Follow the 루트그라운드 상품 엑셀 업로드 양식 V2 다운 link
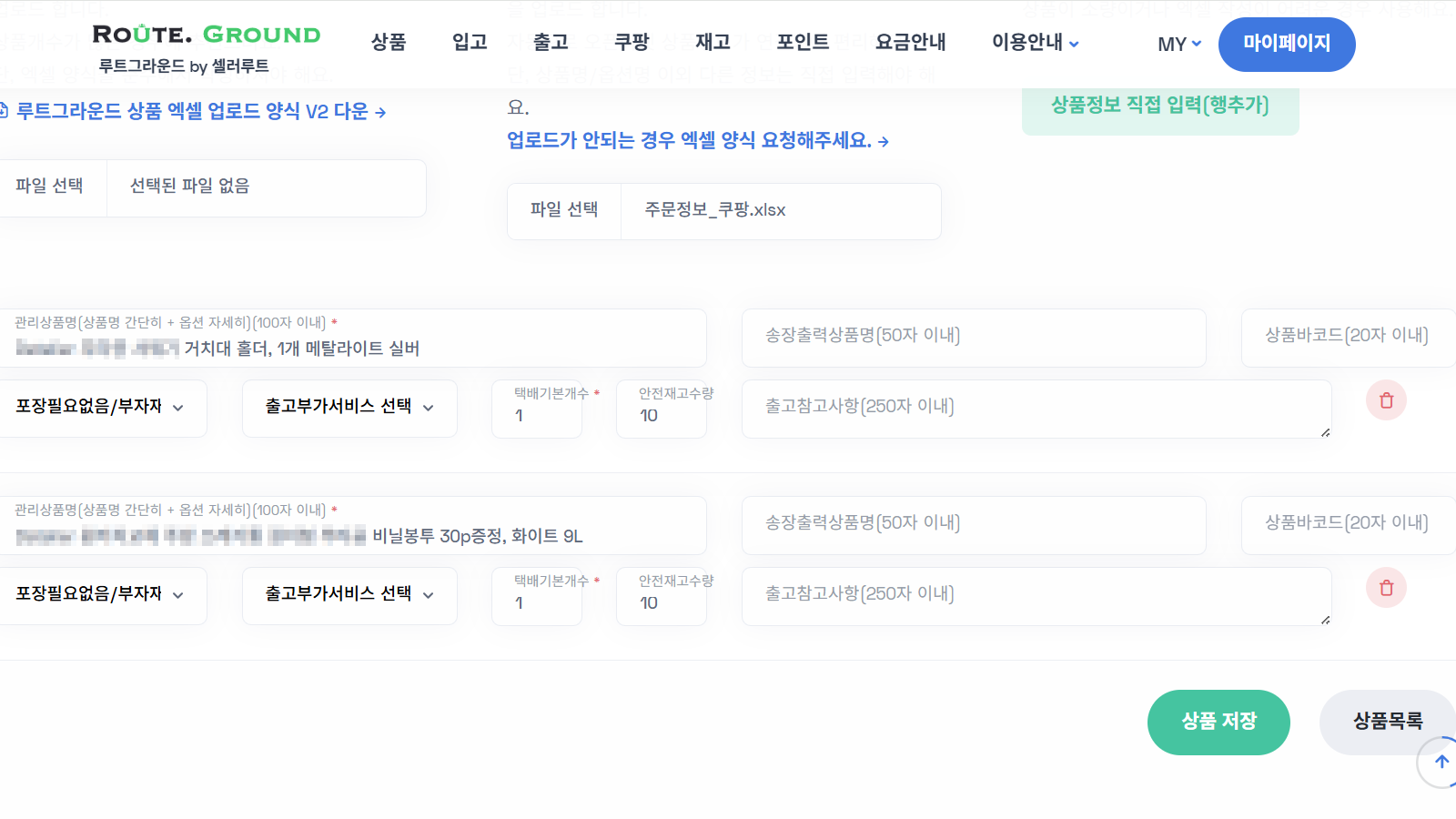 coord(196,112)
